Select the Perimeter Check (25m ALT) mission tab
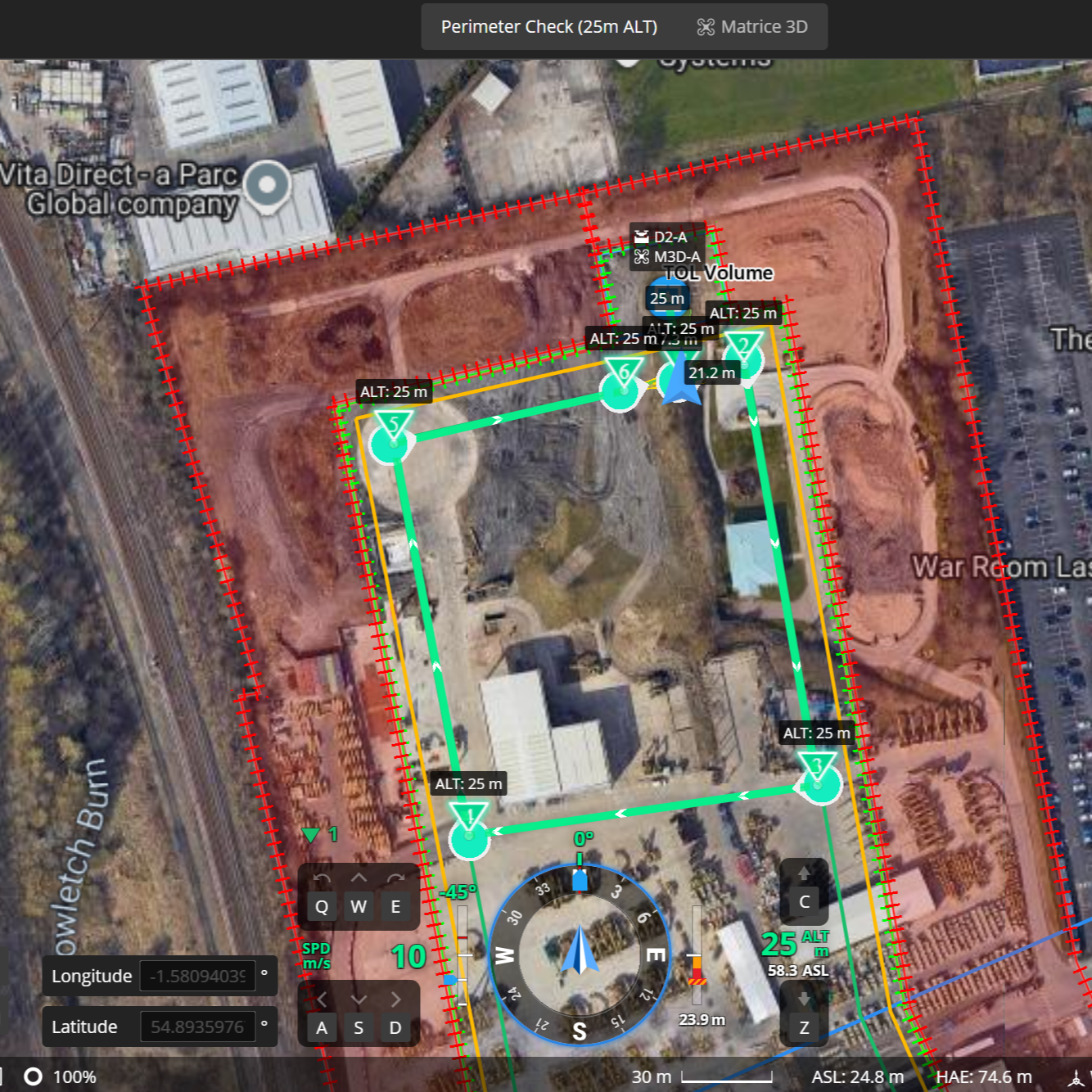 click(549, 26)
